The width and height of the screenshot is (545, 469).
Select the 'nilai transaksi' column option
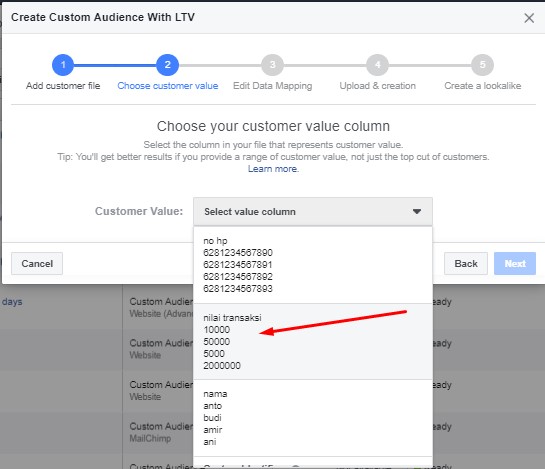313,341
